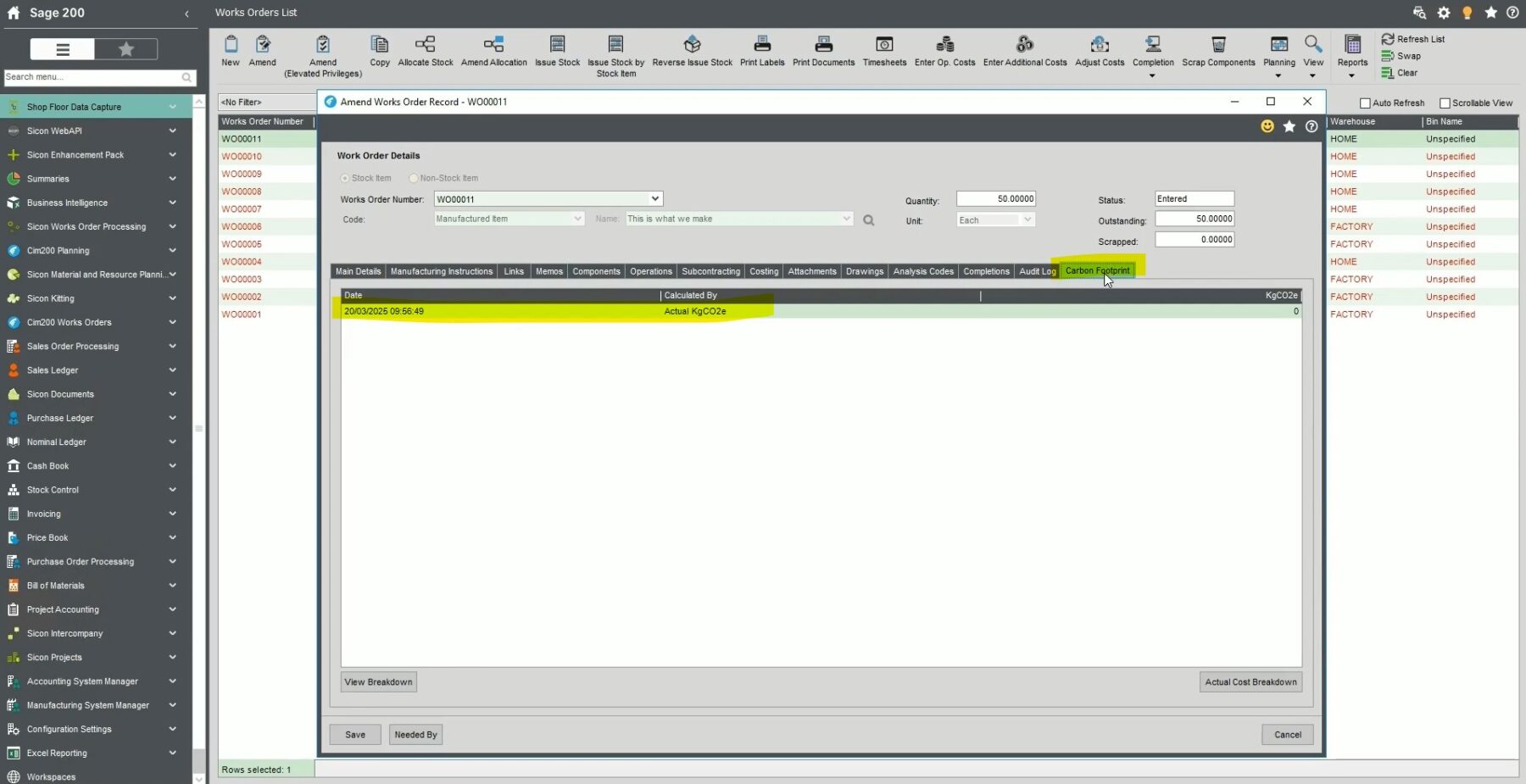1526x784 pixels.
Task: Enable the Auto Refresh checkbox
Action: (x=1365, y=103)
